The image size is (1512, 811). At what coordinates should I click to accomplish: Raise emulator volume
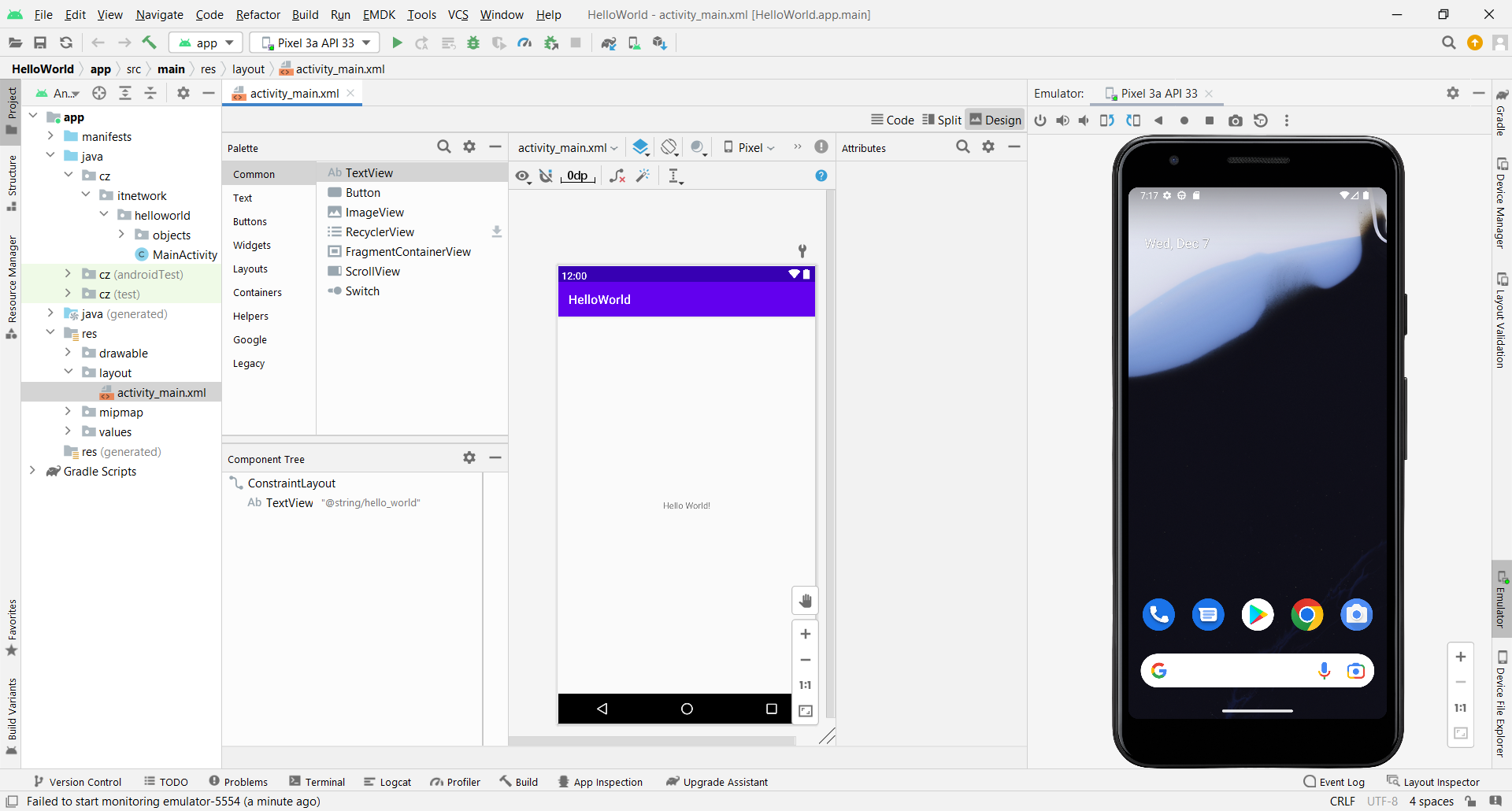coord(1062,120)
